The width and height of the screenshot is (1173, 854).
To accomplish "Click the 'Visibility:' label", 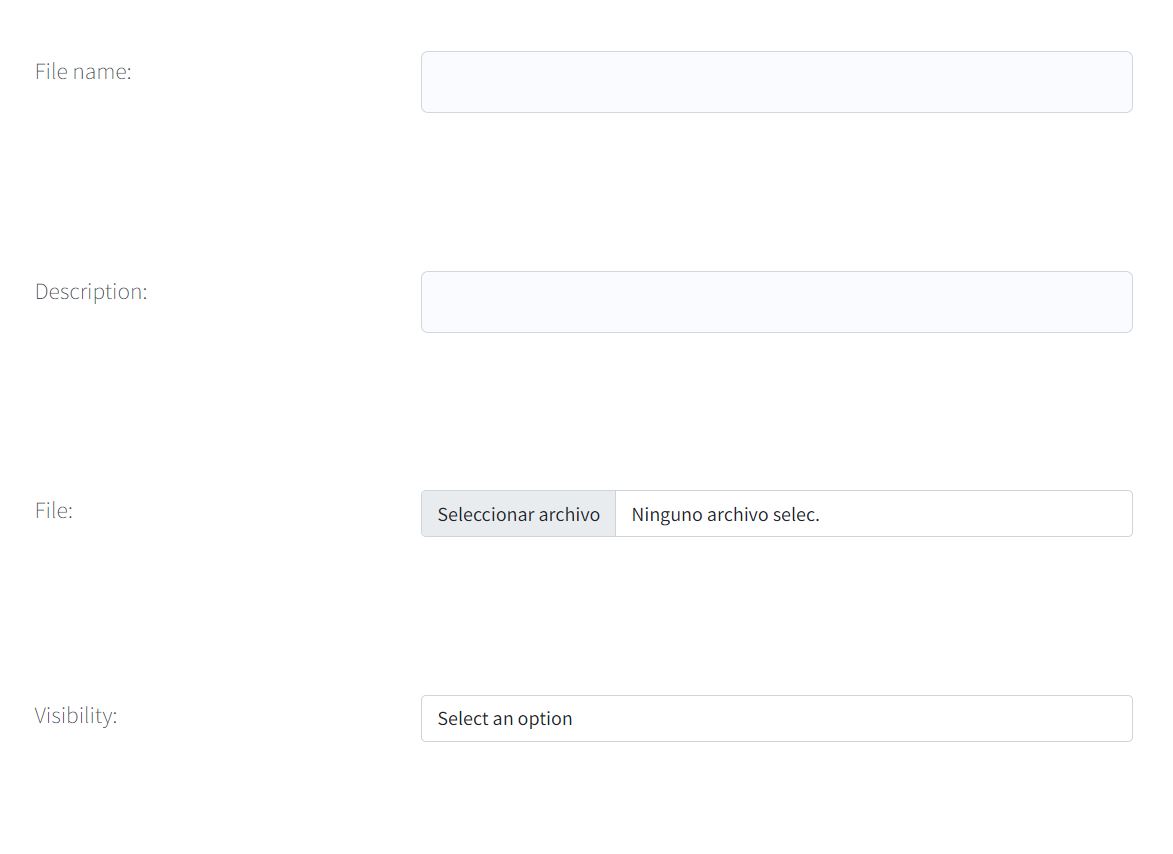I will pos(76,715).
